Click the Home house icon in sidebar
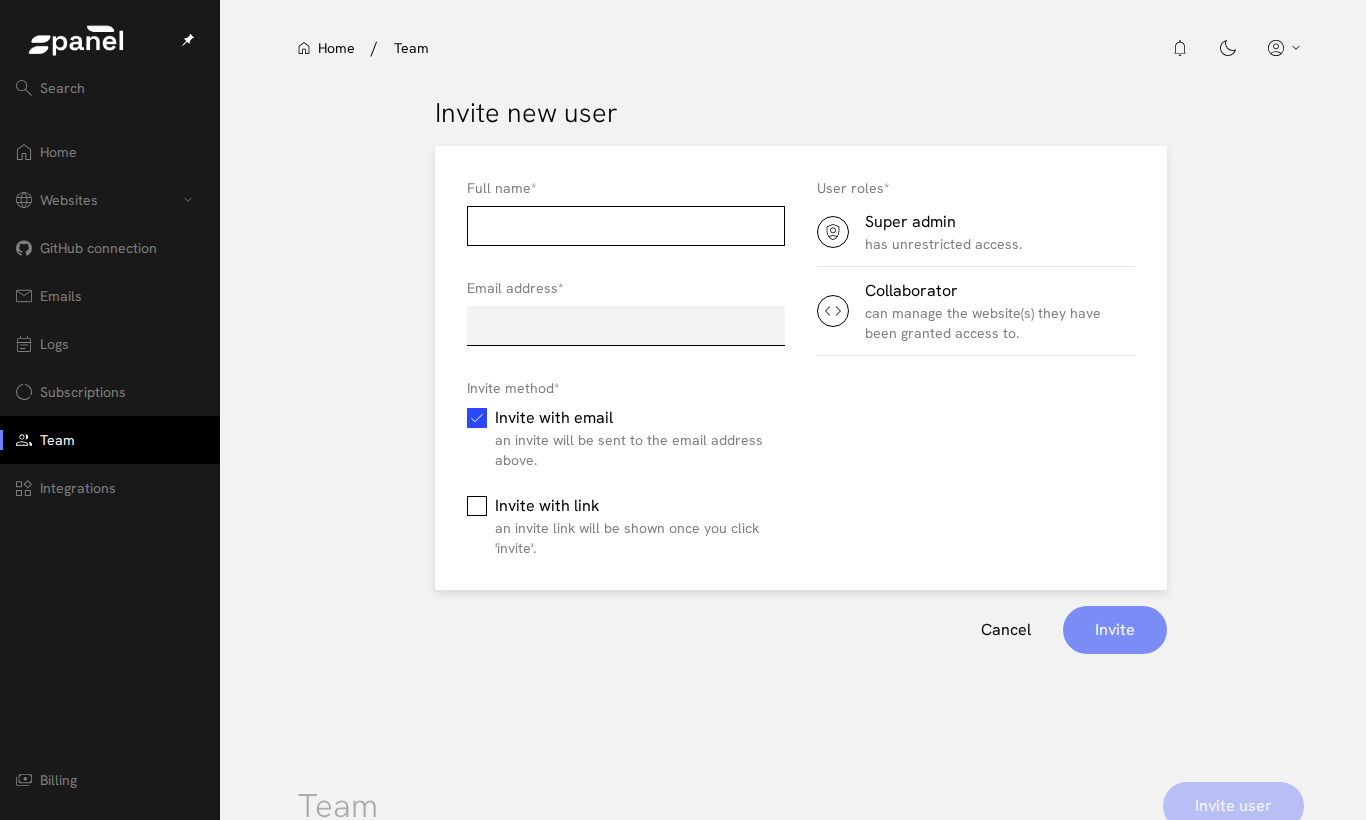Screen dimensions: 1366x820 (24, 152)
